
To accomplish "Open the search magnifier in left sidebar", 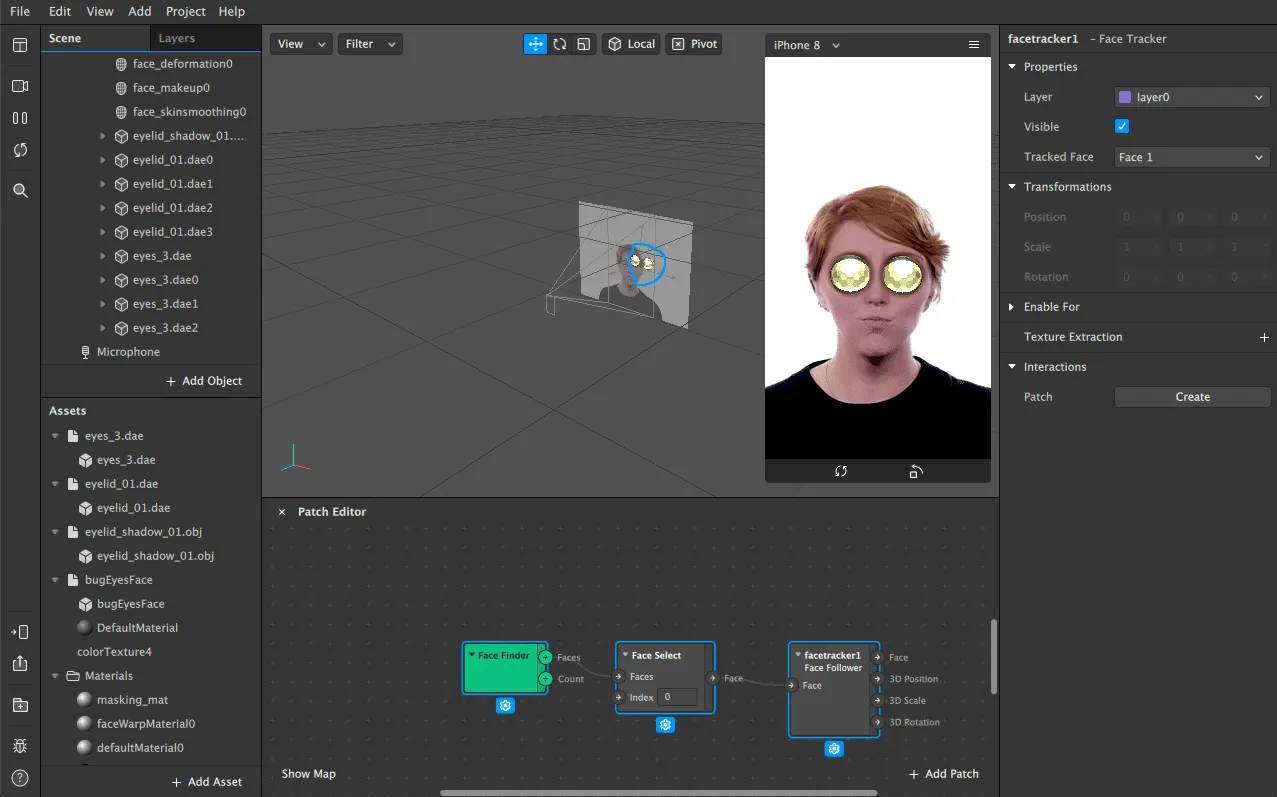I will [20, 190].
